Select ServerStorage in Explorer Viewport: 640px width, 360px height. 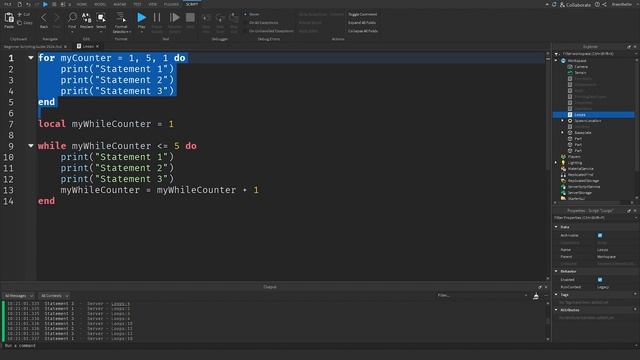pos(580,193)
